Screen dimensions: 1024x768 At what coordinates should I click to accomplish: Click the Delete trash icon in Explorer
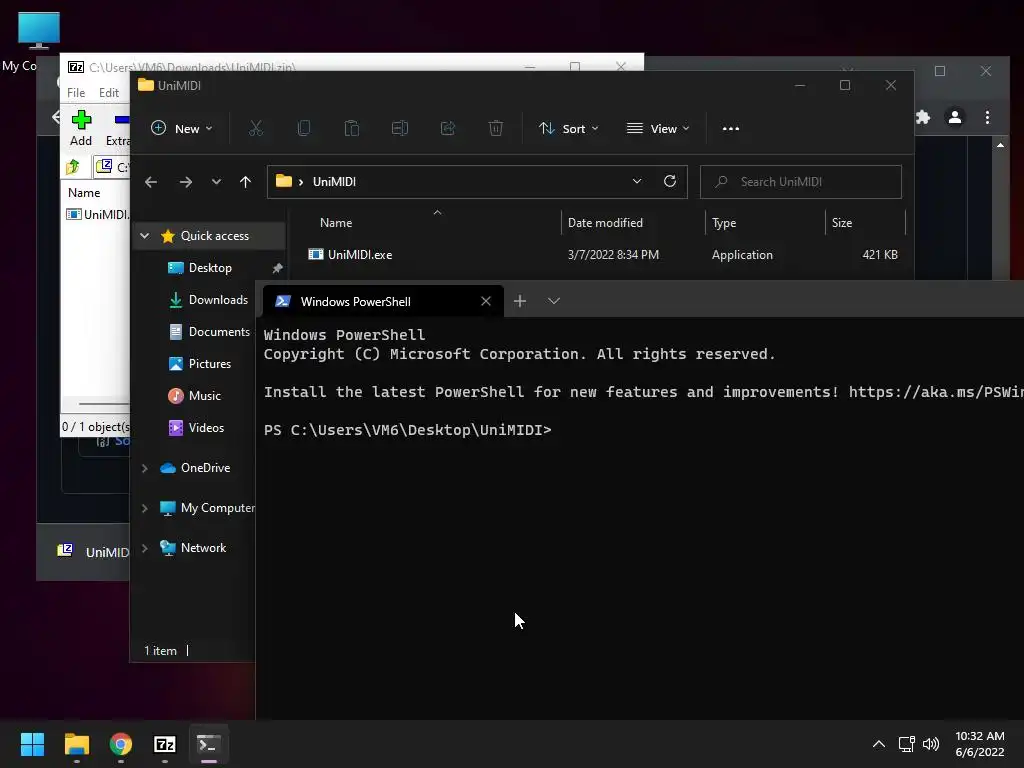(x=496, y=128)
